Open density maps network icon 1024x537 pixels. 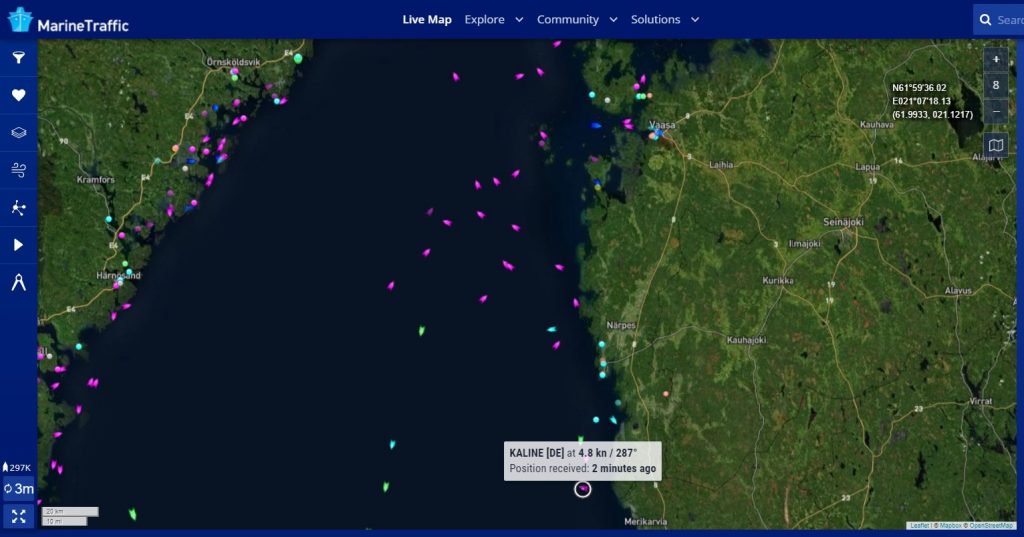pos(18,208)
